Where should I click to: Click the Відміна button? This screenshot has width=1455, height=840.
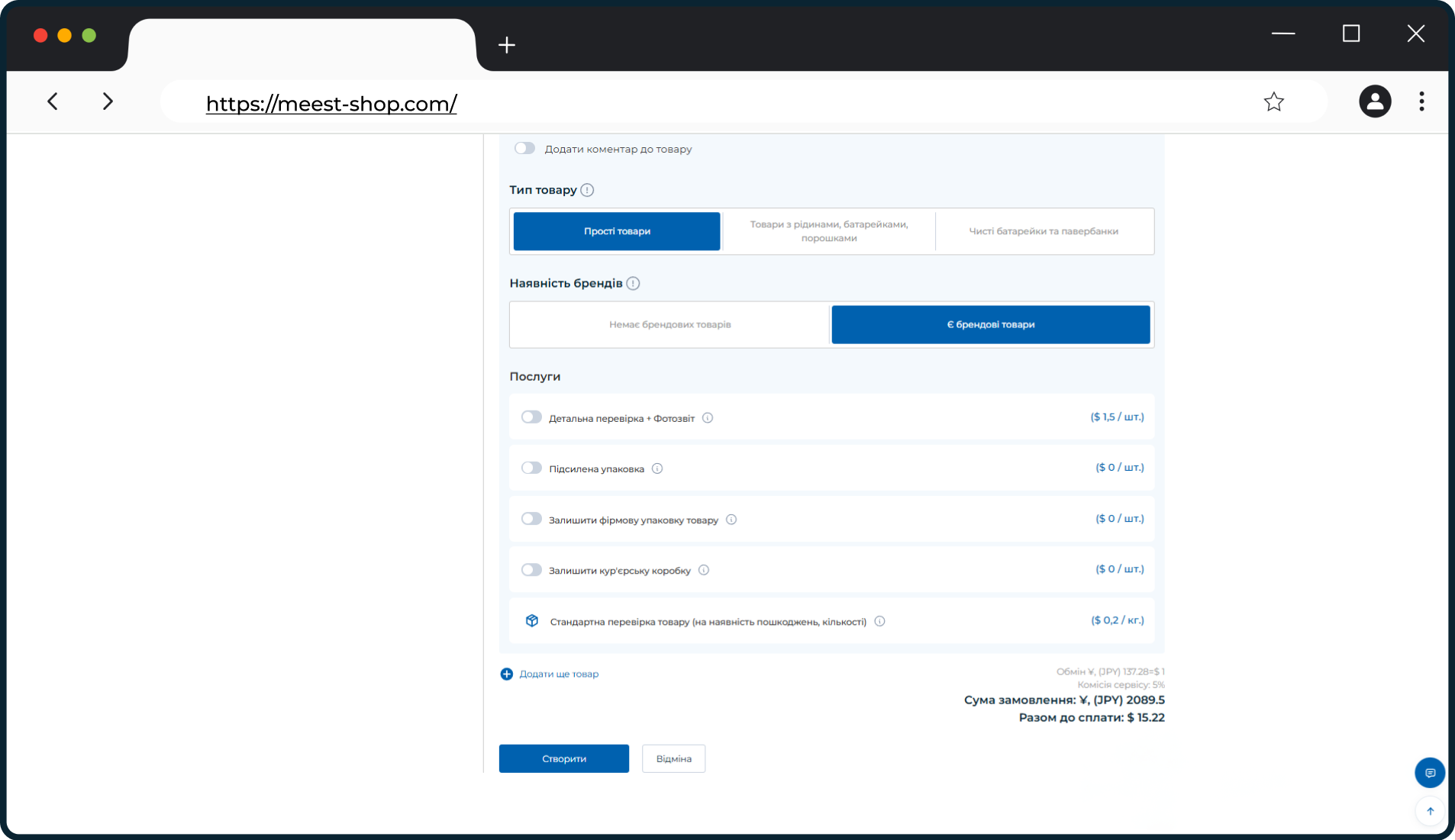click(x=673, y=758)
